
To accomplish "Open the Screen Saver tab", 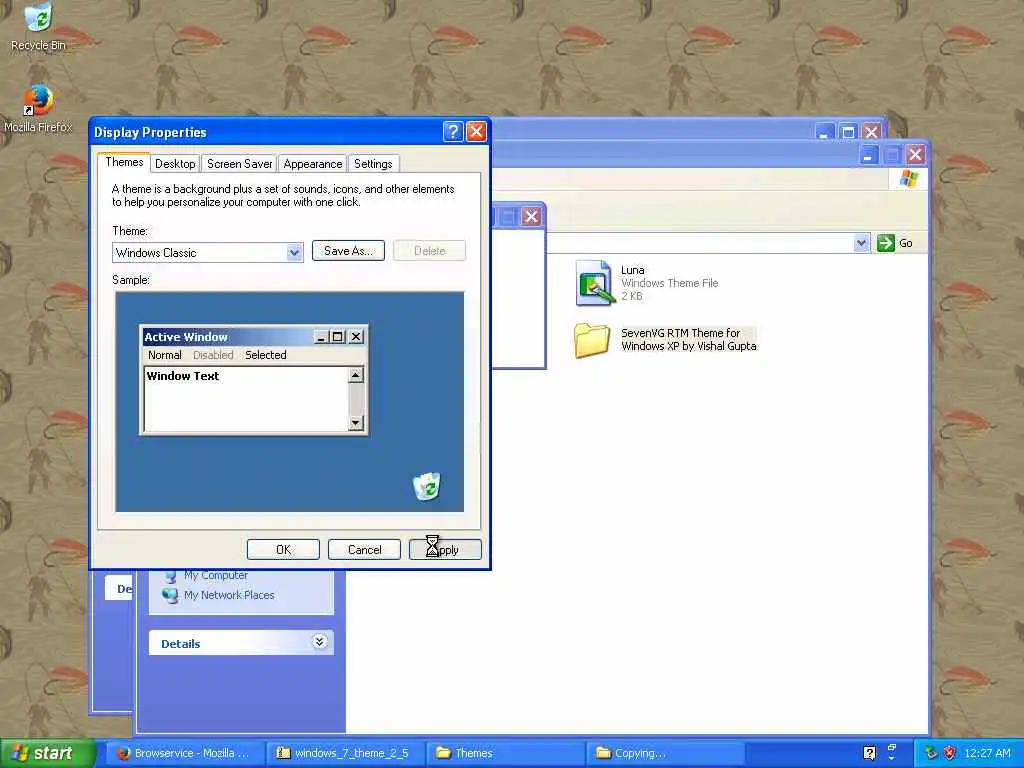I will pyautogui.click(x=240, y=164).
